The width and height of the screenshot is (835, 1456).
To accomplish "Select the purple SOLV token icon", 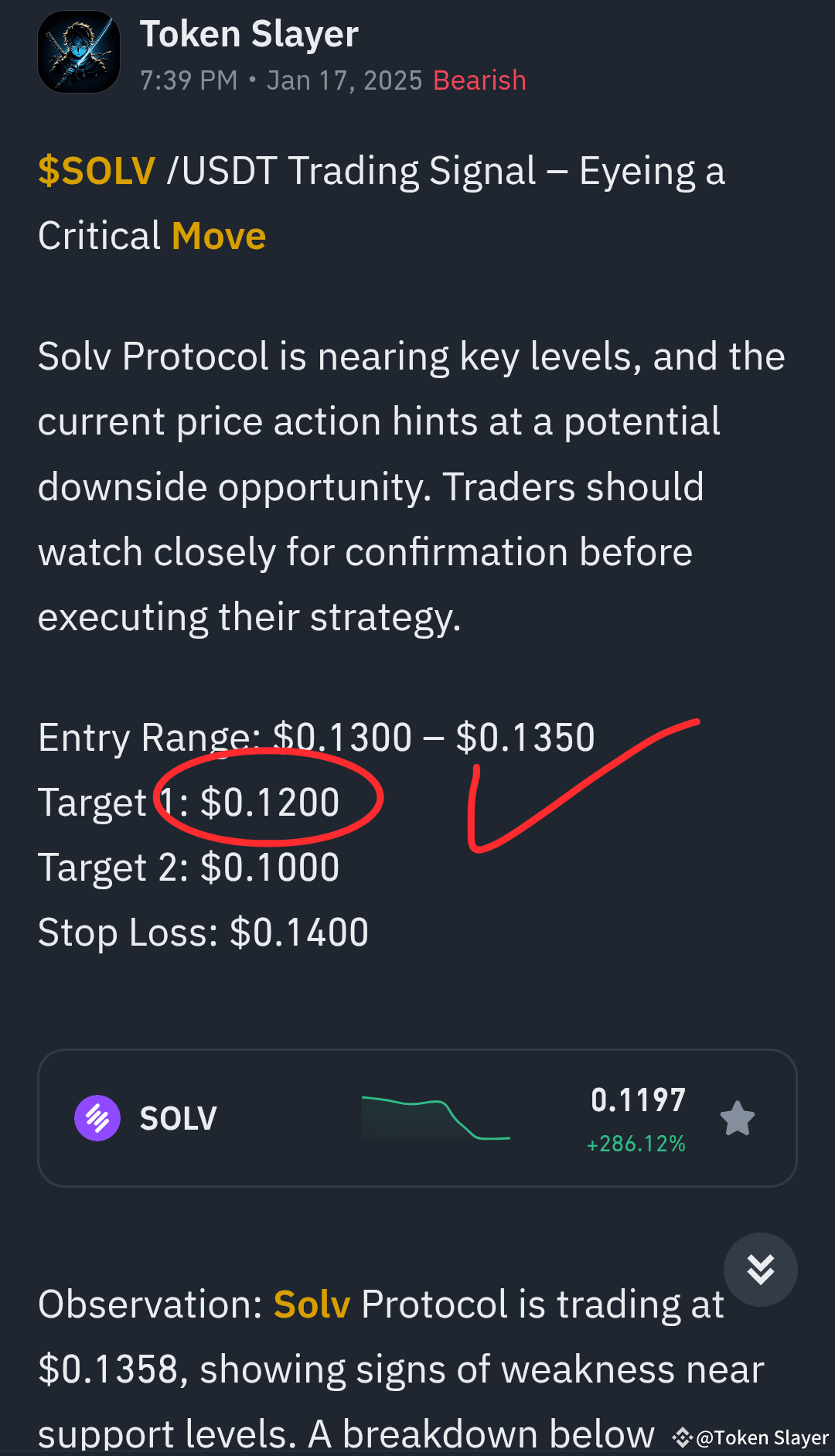I will click(97, 1117).
